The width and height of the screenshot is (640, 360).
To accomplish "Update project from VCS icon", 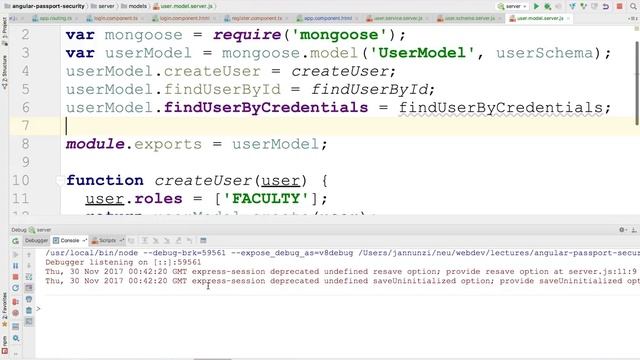I will click(572, 7).
